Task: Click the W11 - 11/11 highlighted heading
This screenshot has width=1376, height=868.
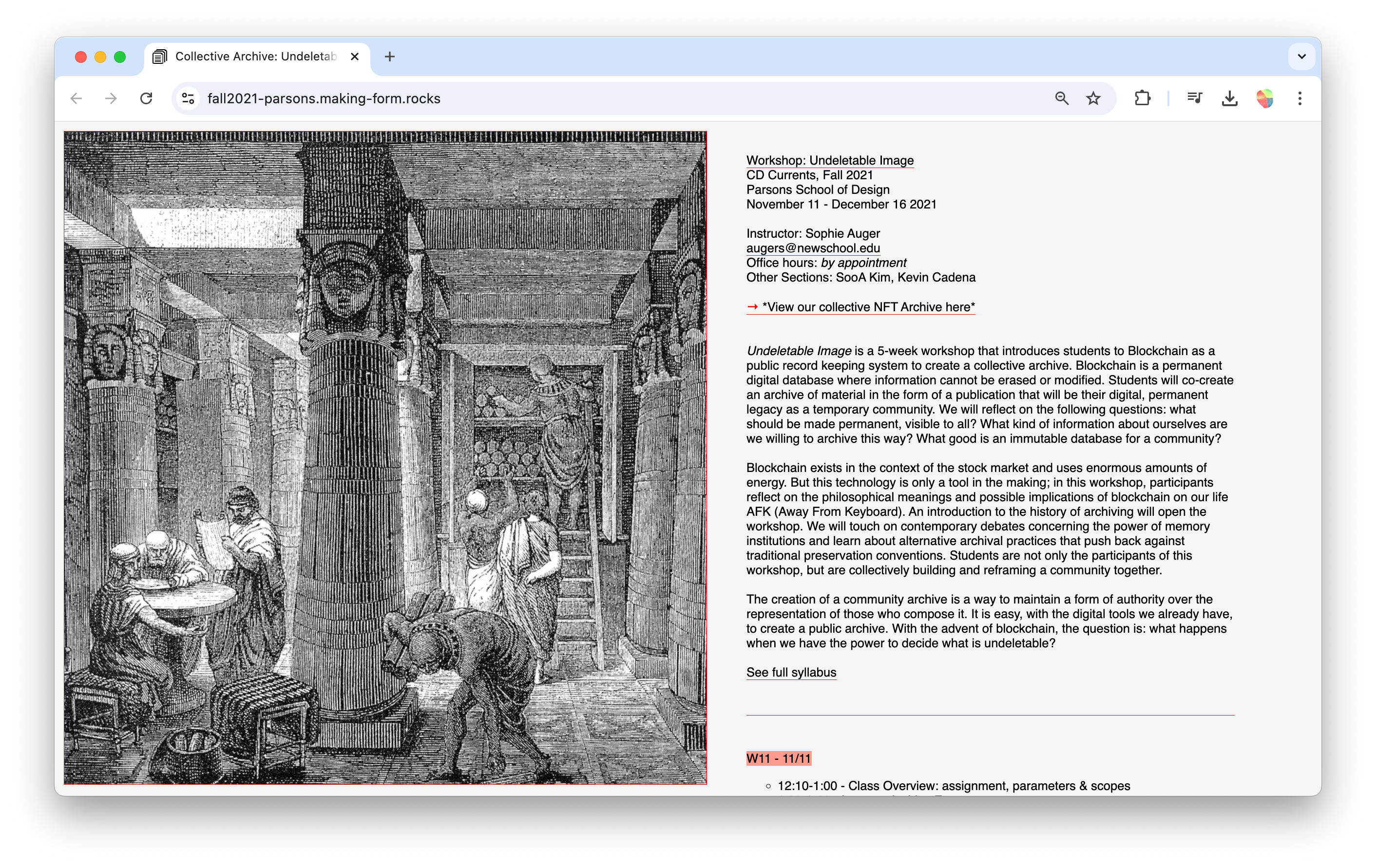Action: click(778, 759)
